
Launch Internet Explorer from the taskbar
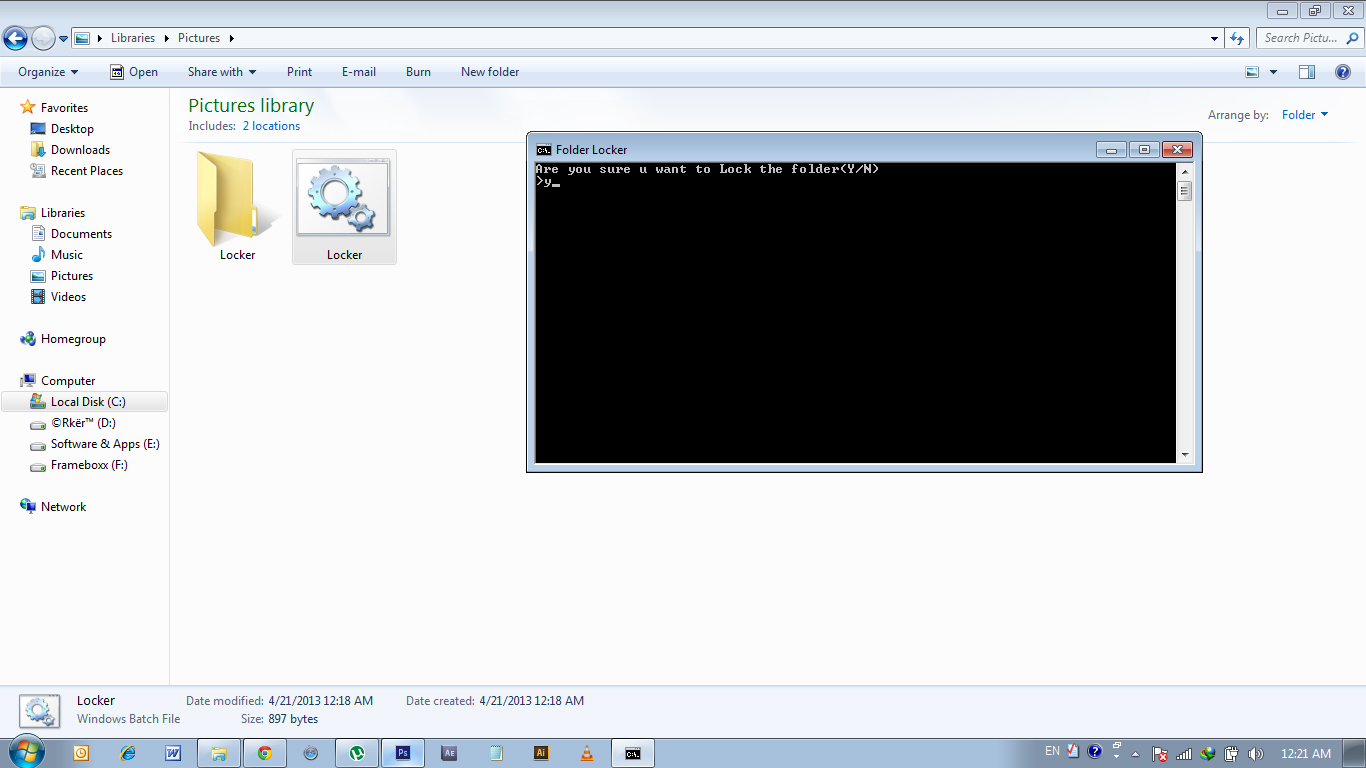[128, 753]
